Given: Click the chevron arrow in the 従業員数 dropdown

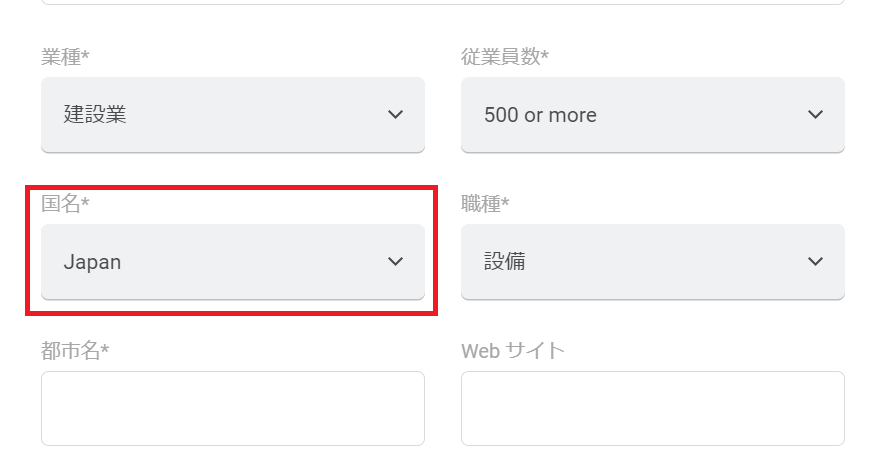Looking at the screenshot, I should point(815,114).
